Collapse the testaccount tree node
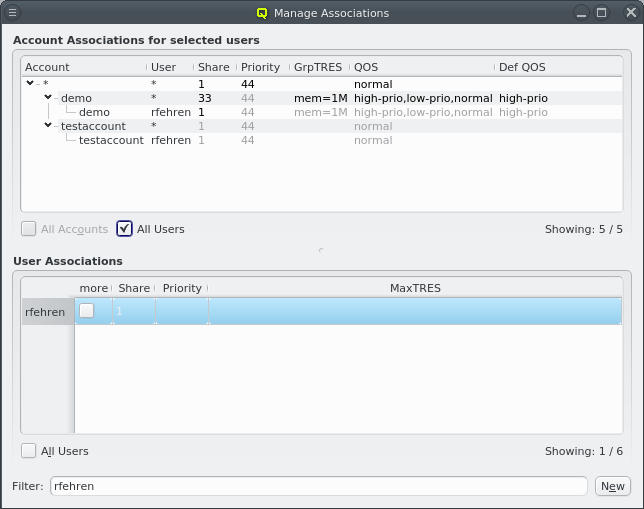644x509 pixels. pyautogui.click(x=48, y=125)
